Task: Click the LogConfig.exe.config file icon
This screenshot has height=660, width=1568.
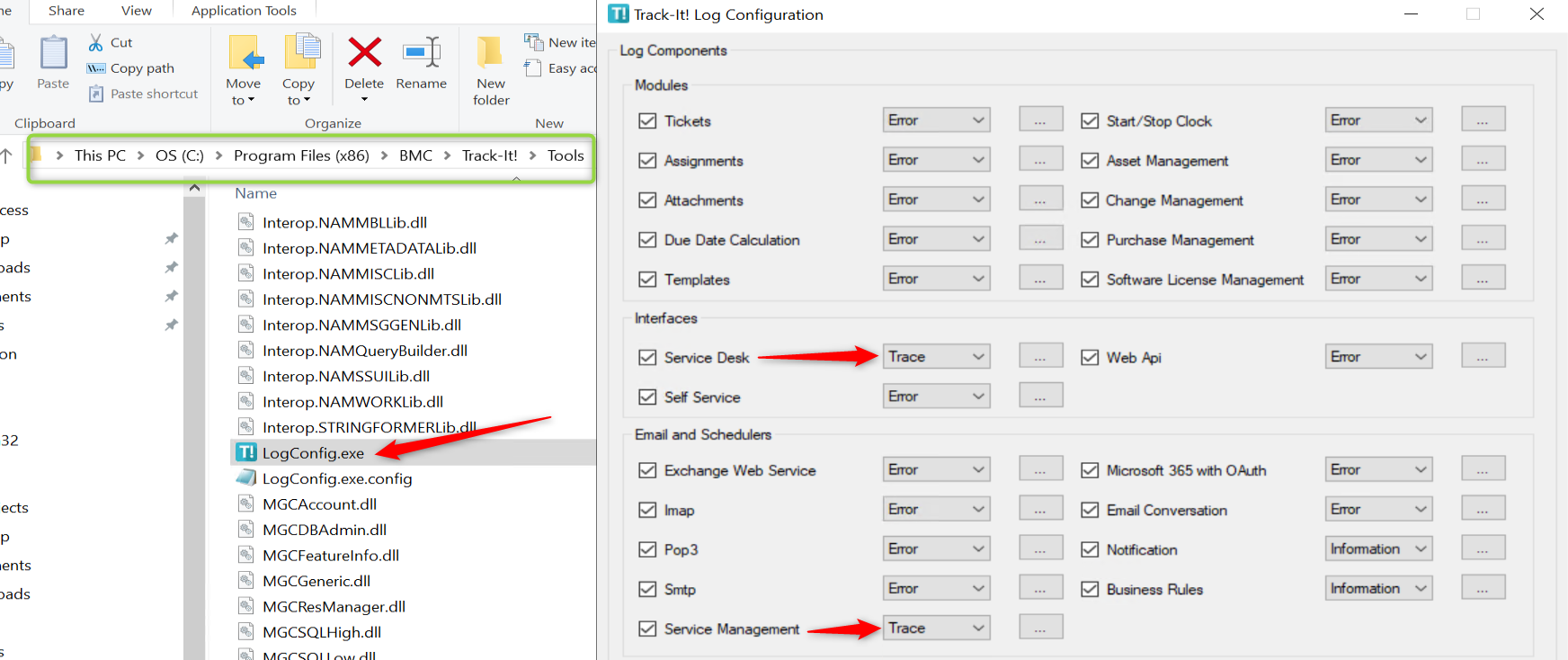Action: click(246, 477)
